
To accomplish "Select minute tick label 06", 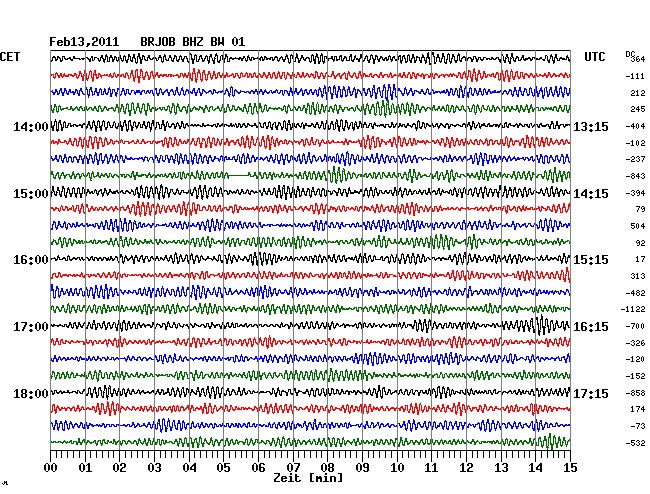I will 258,467.
